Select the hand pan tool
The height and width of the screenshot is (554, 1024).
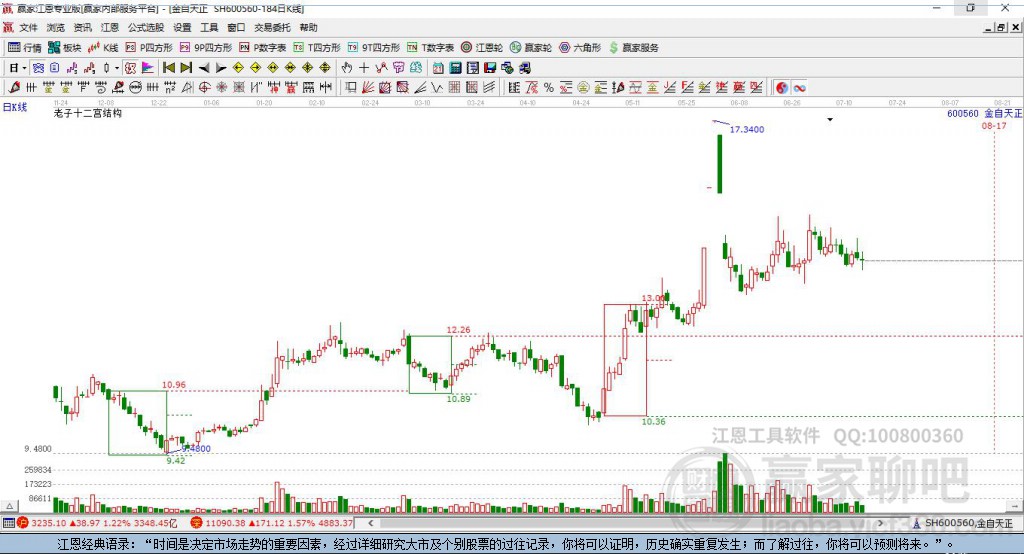(347, 68)
